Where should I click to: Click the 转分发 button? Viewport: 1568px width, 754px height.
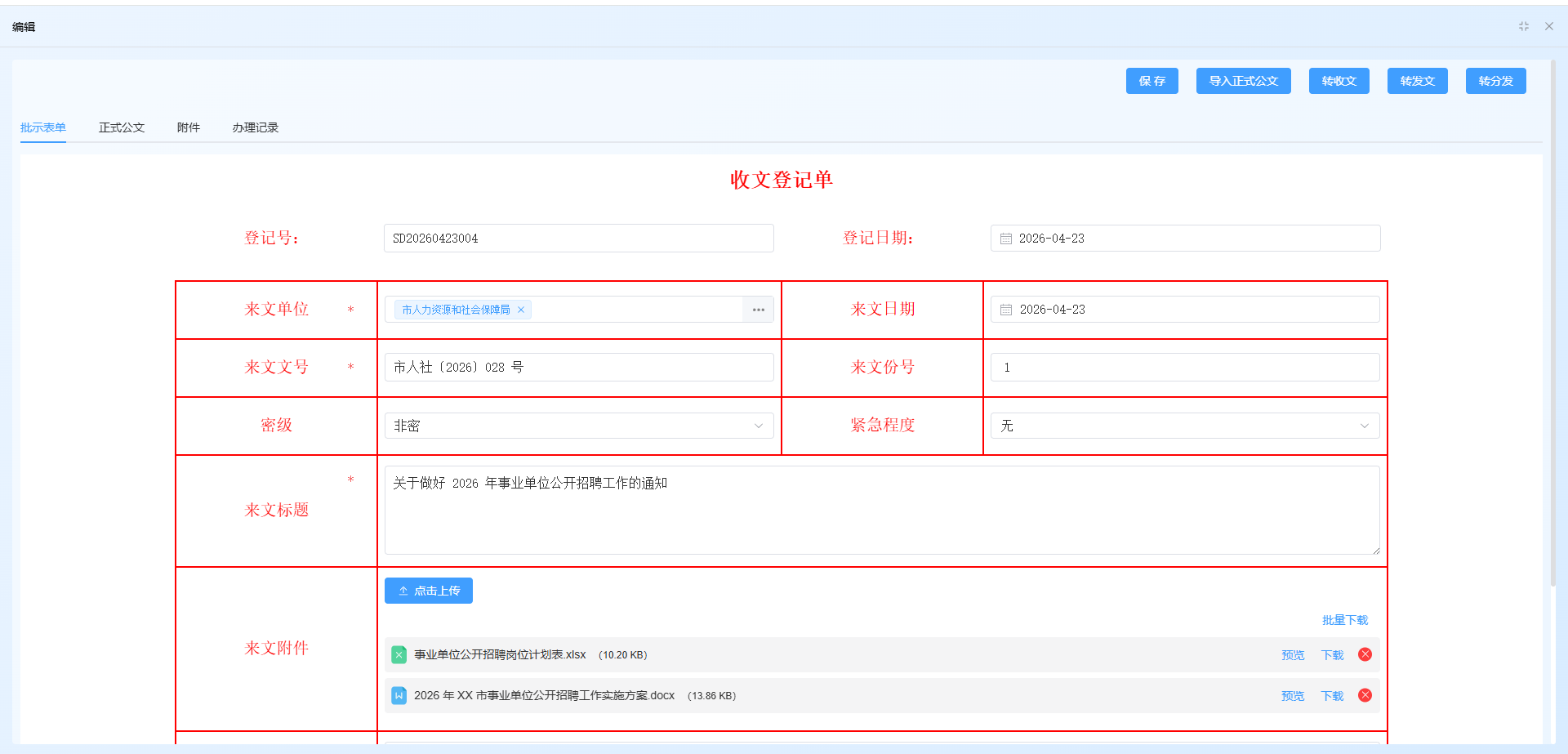coord(1495,81)
